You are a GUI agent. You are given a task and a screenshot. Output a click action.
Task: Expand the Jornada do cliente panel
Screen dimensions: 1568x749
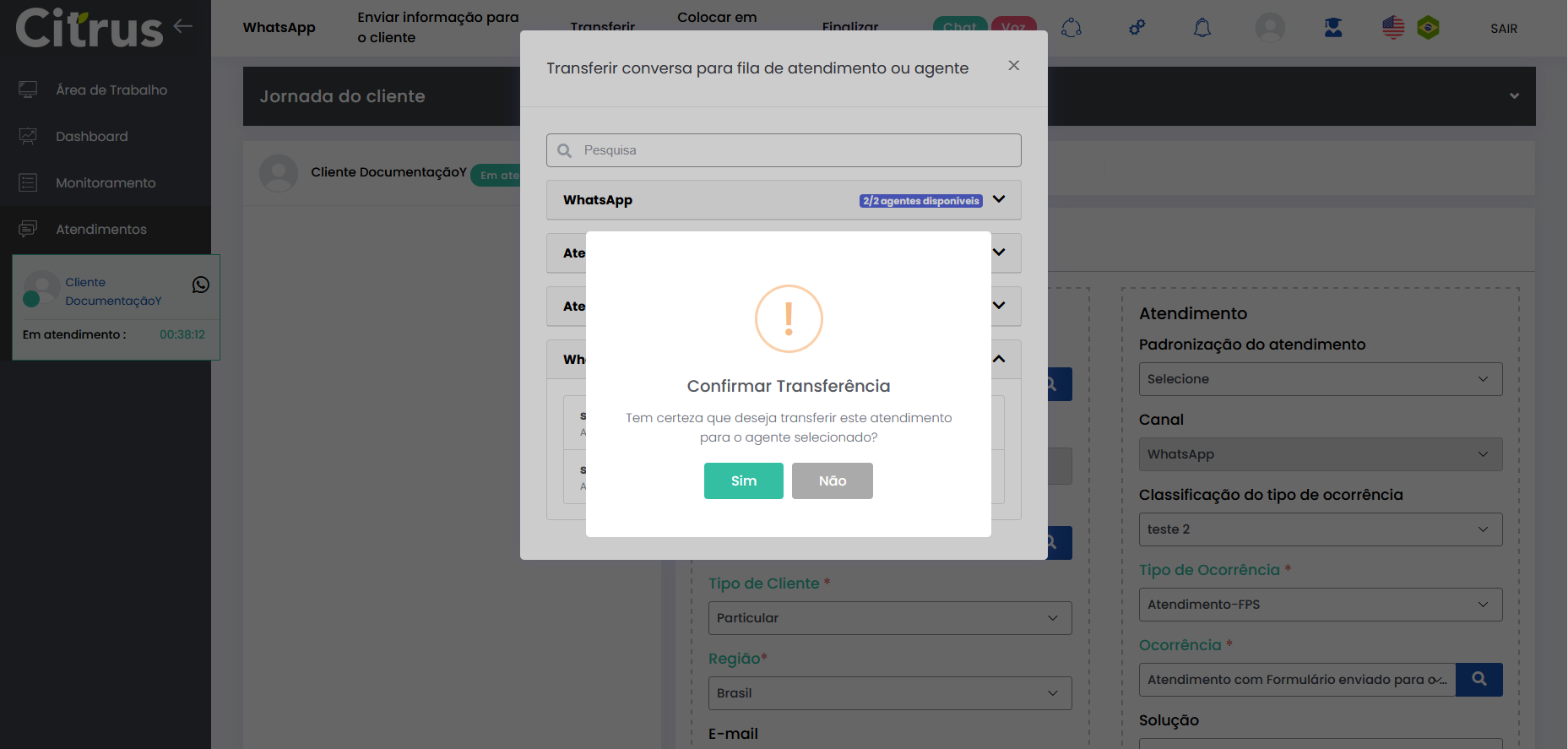tap(1514, 96)
